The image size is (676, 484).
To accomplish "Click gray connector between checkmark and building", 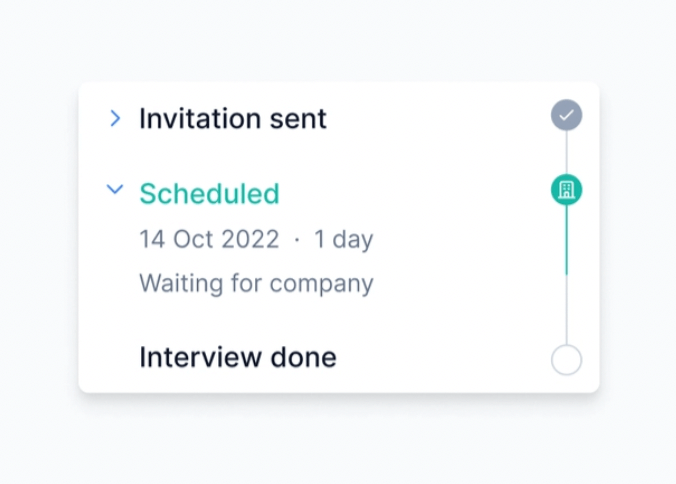I will (x=566, y=152).
